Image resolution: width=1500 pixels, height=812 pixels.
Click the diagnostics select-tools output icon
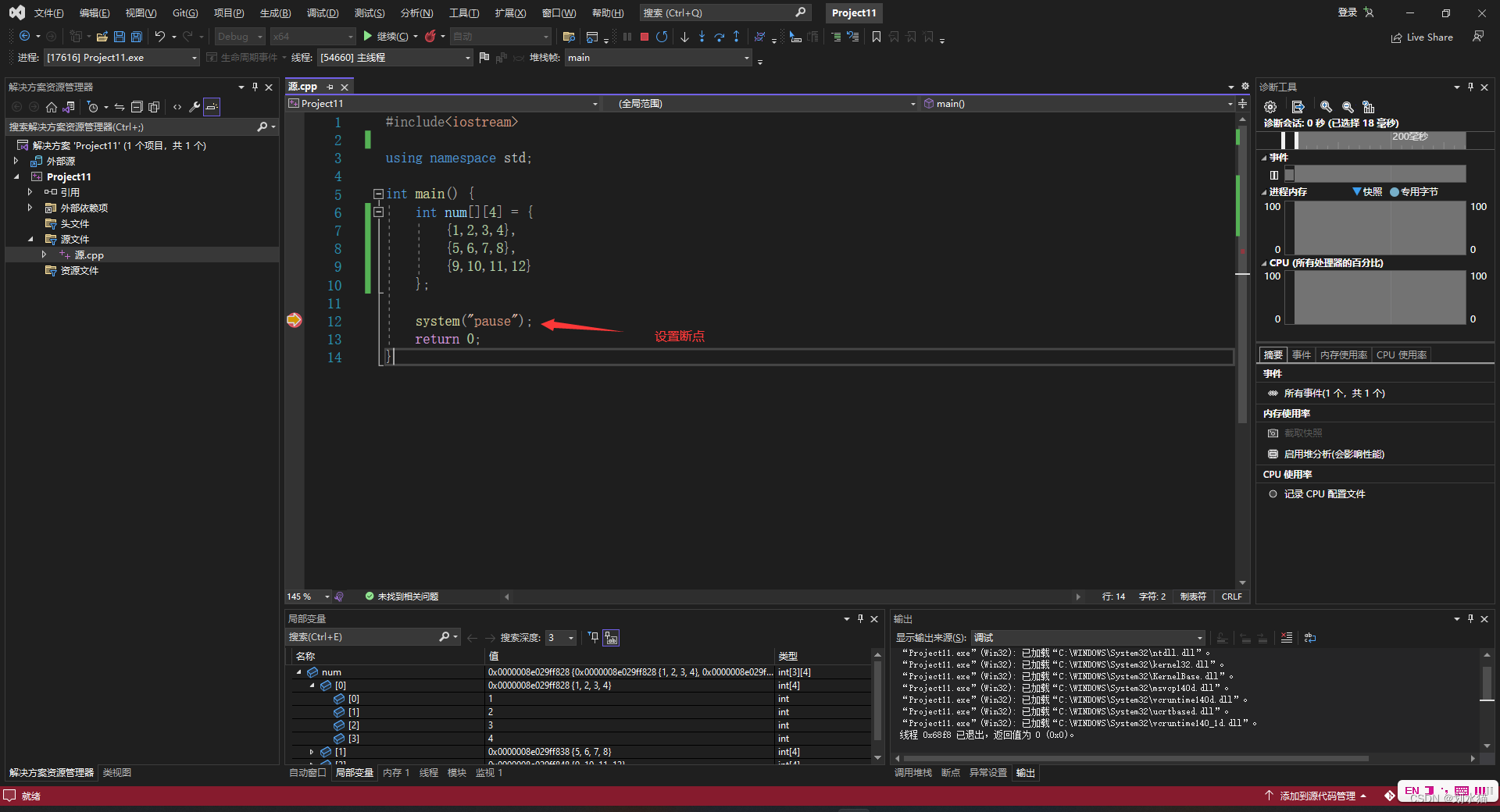tap(1298, 107)
